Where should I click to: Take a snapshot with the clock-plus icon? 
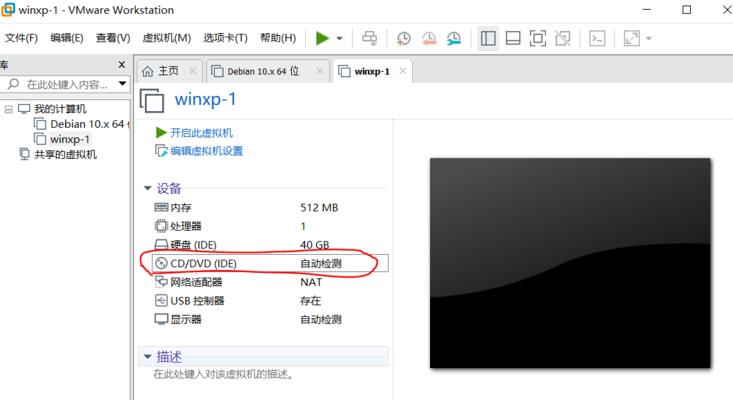(403, 38)
